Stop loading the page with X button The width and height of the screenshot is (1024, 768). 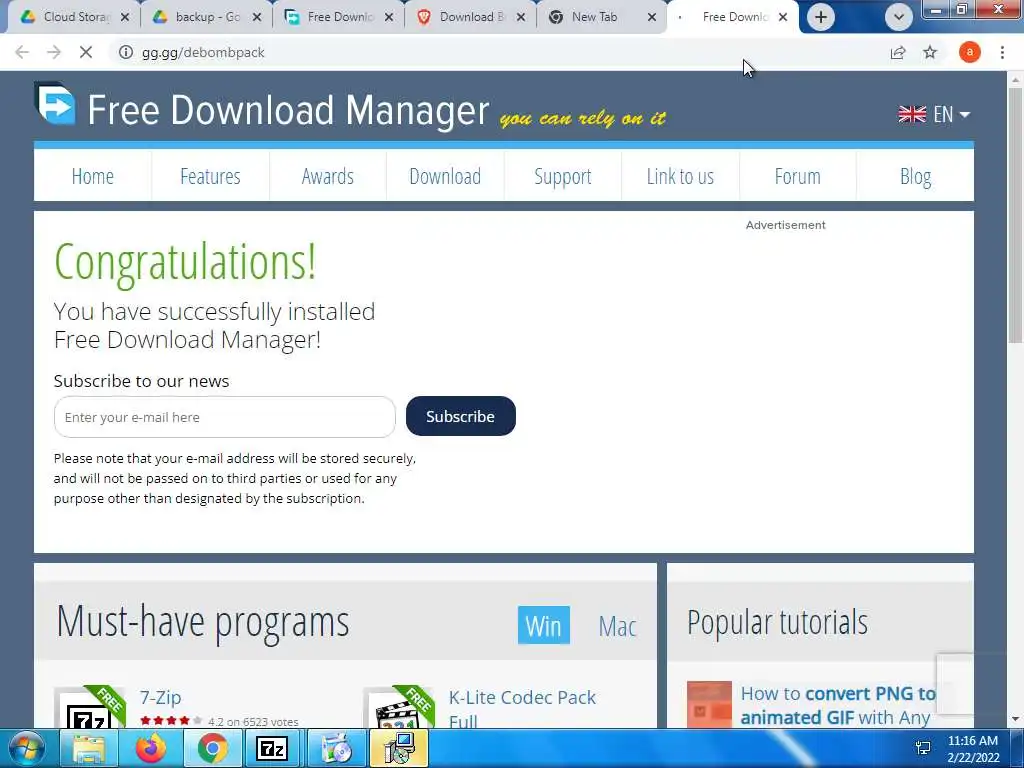[x=86, y=52]
